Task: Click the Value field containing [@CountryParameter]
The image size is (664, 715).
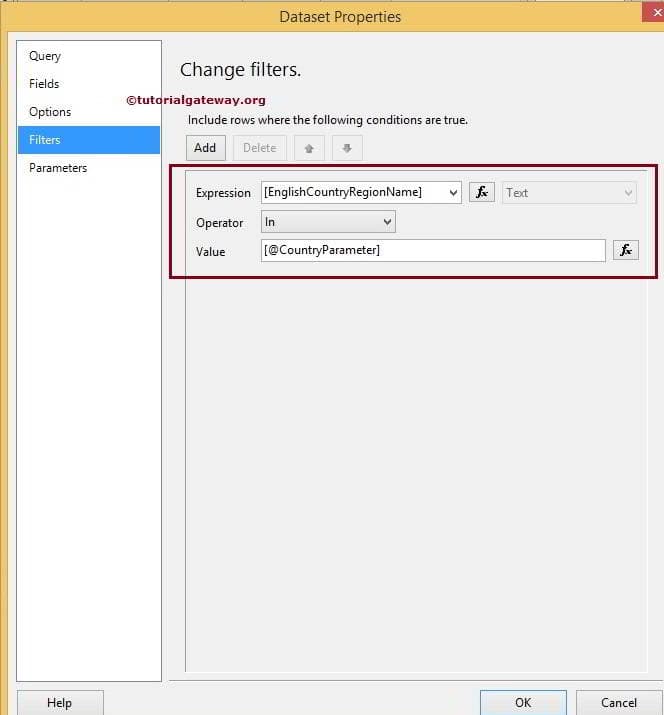Action: 433,250
